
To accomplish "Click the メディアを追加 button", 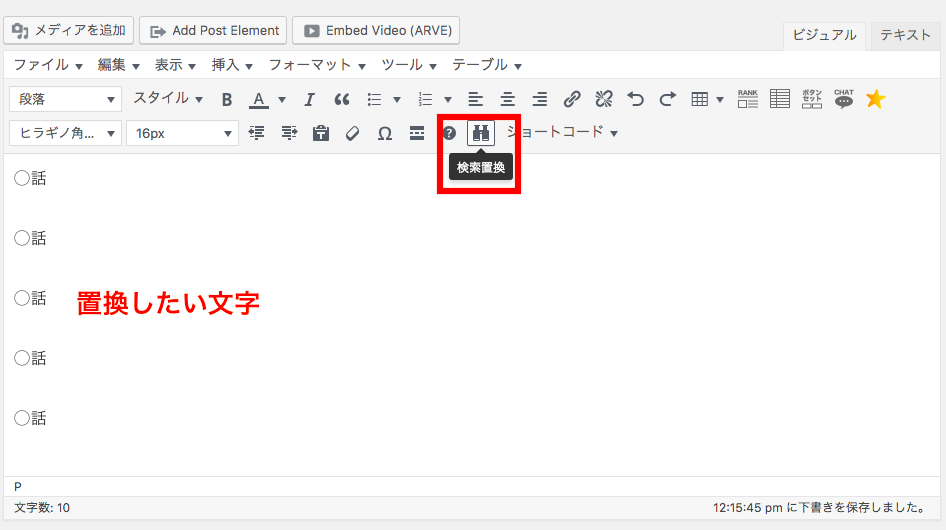I will (x=68, y=30).
